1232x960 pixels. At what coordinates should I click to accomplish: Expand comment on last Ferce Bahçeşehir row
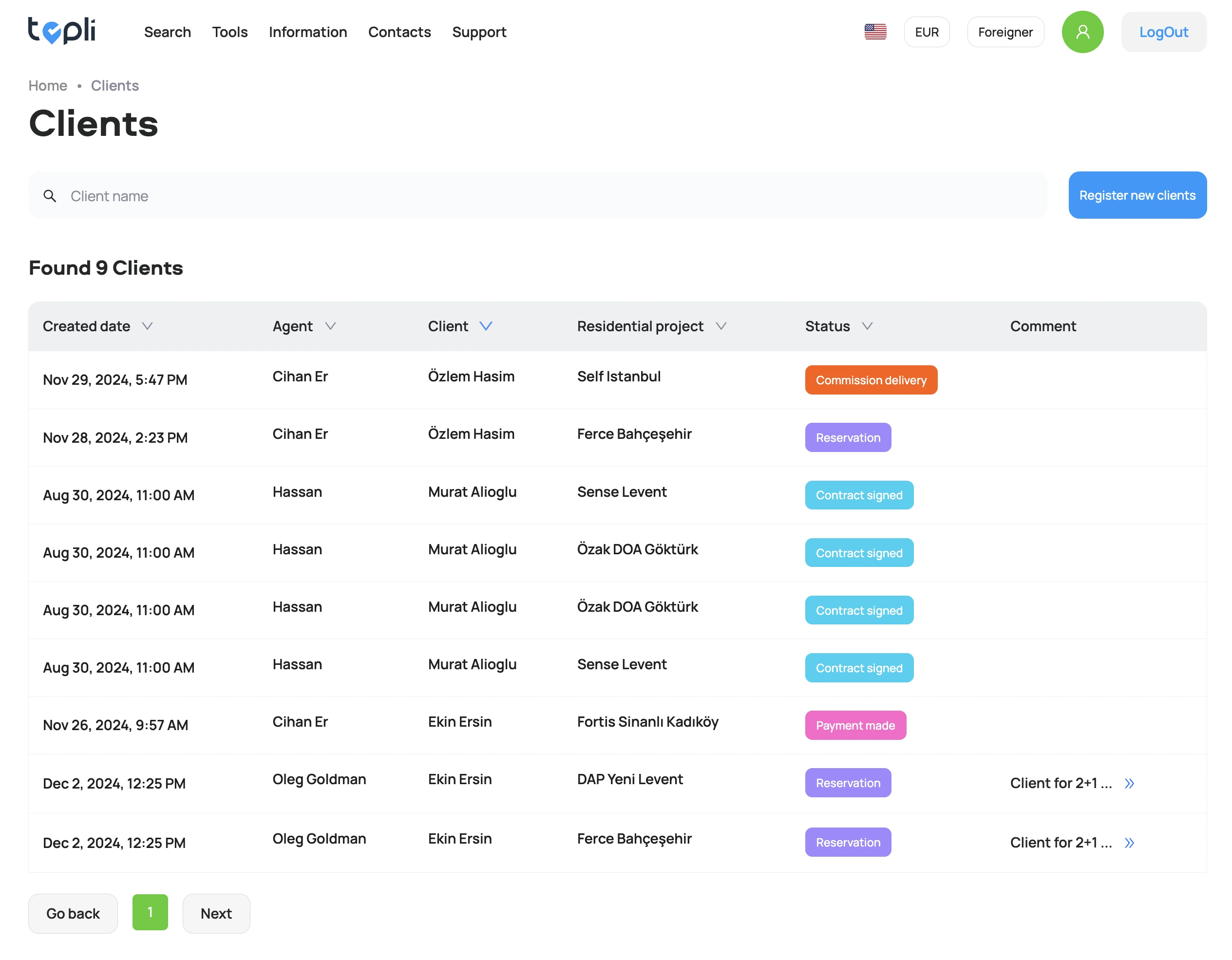pos(1129,842)
